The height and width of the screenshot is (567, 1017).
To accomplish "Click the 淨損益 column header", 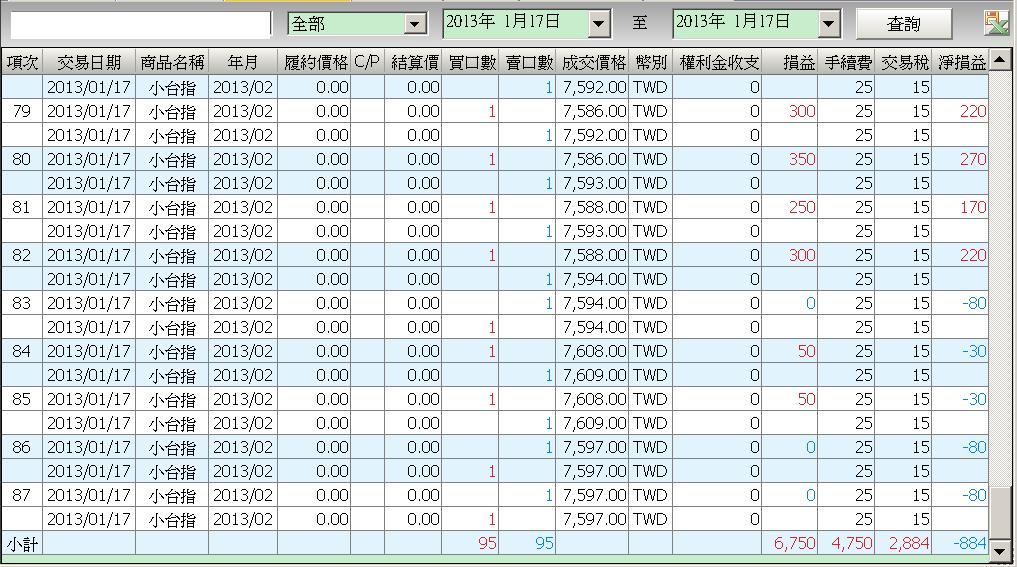I will coord(961,62).
